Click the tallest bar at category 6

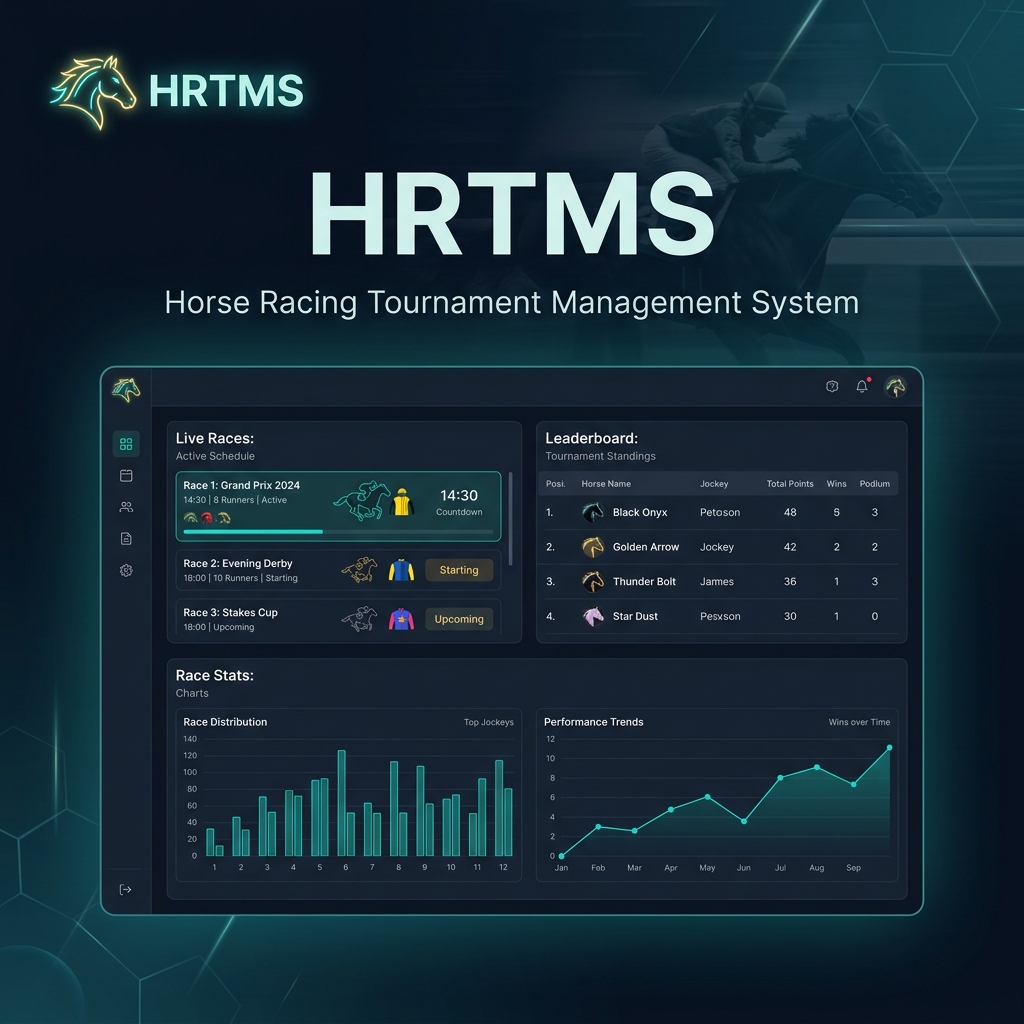click(342, 803)
